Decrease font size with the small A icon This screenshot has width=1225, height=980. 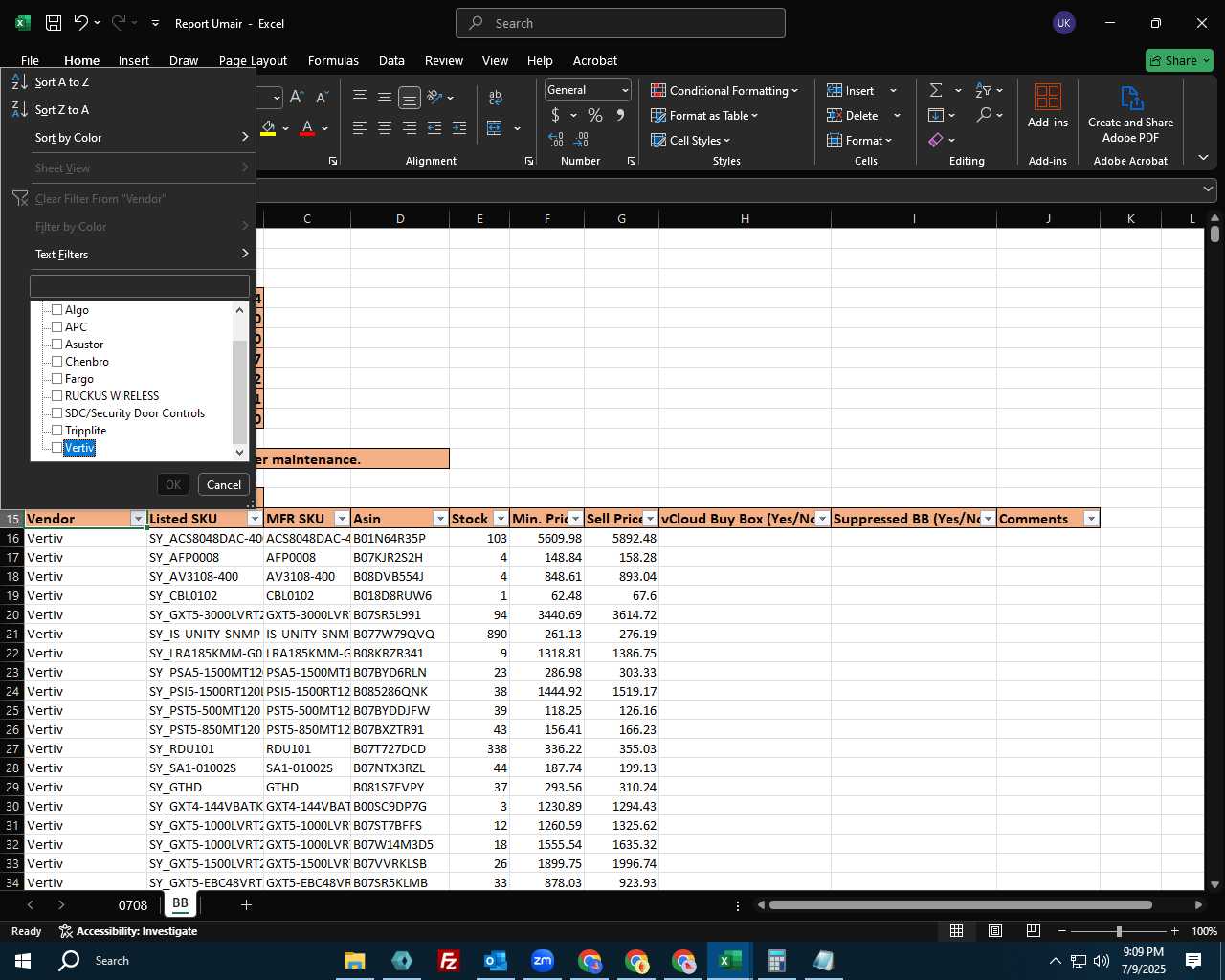click(322, 98)
